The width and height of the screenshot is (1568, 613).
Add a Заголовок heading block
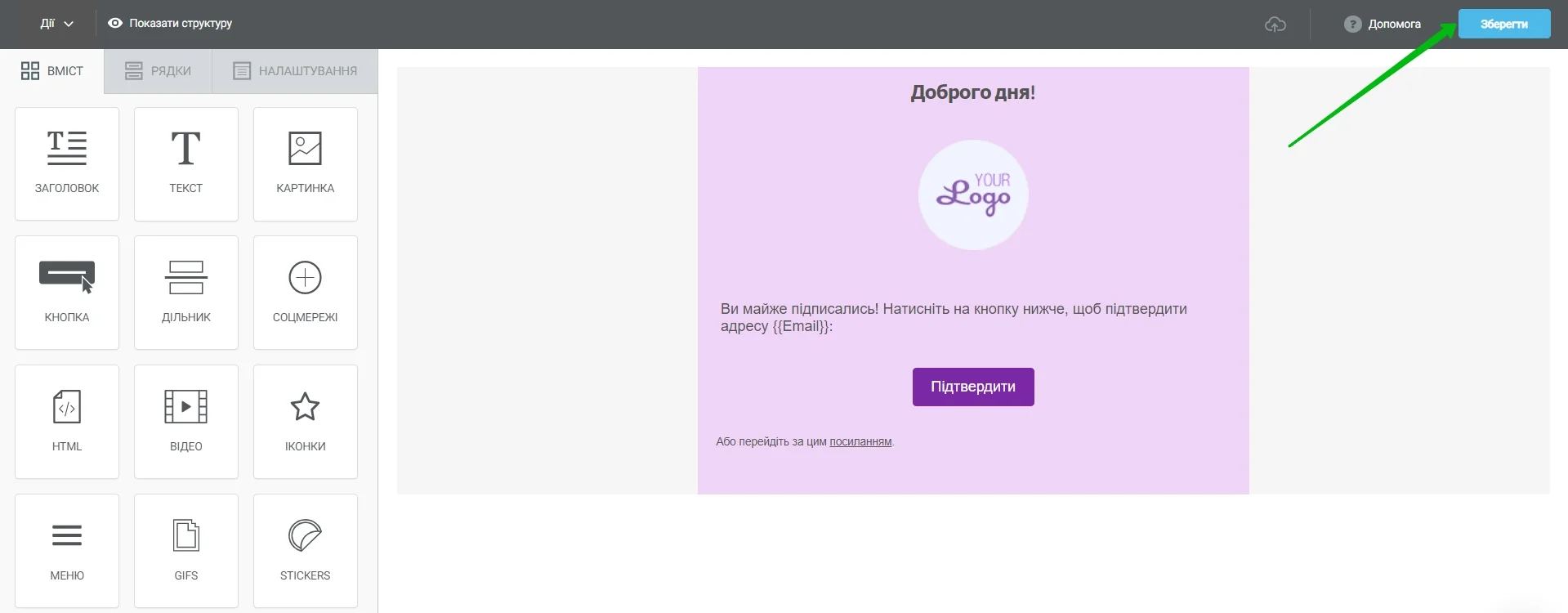(x=67, y=163)
